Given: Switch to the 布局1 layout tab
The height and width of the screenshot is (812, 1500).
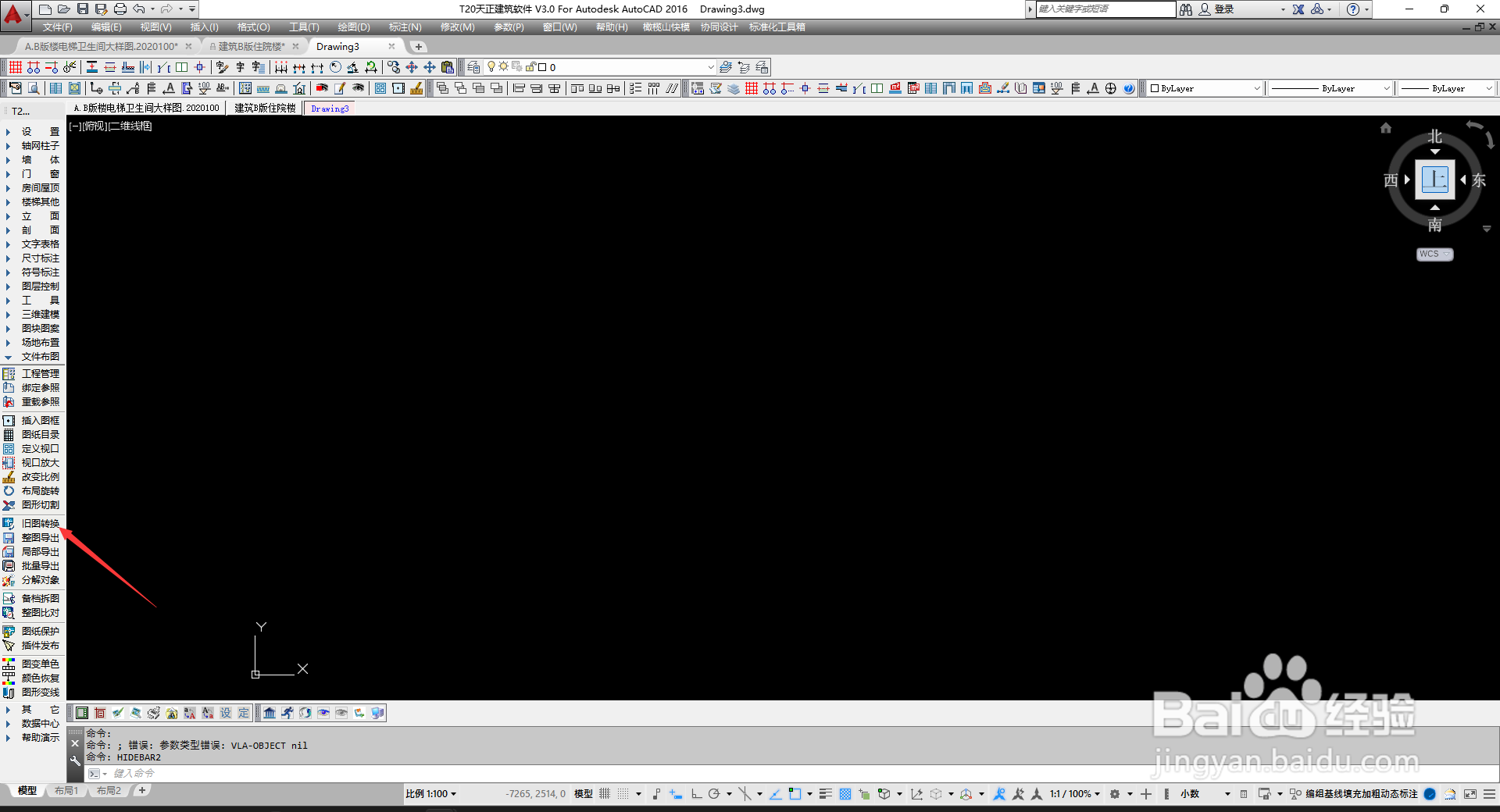Looking at the screenshot, I should 66,791.
